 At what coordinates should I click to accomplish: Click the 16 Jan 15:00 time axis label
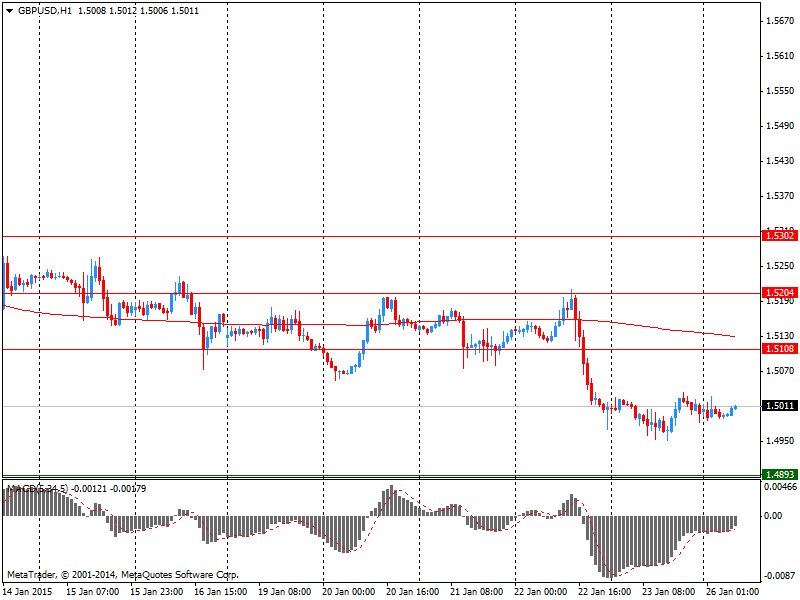point(220,592)
